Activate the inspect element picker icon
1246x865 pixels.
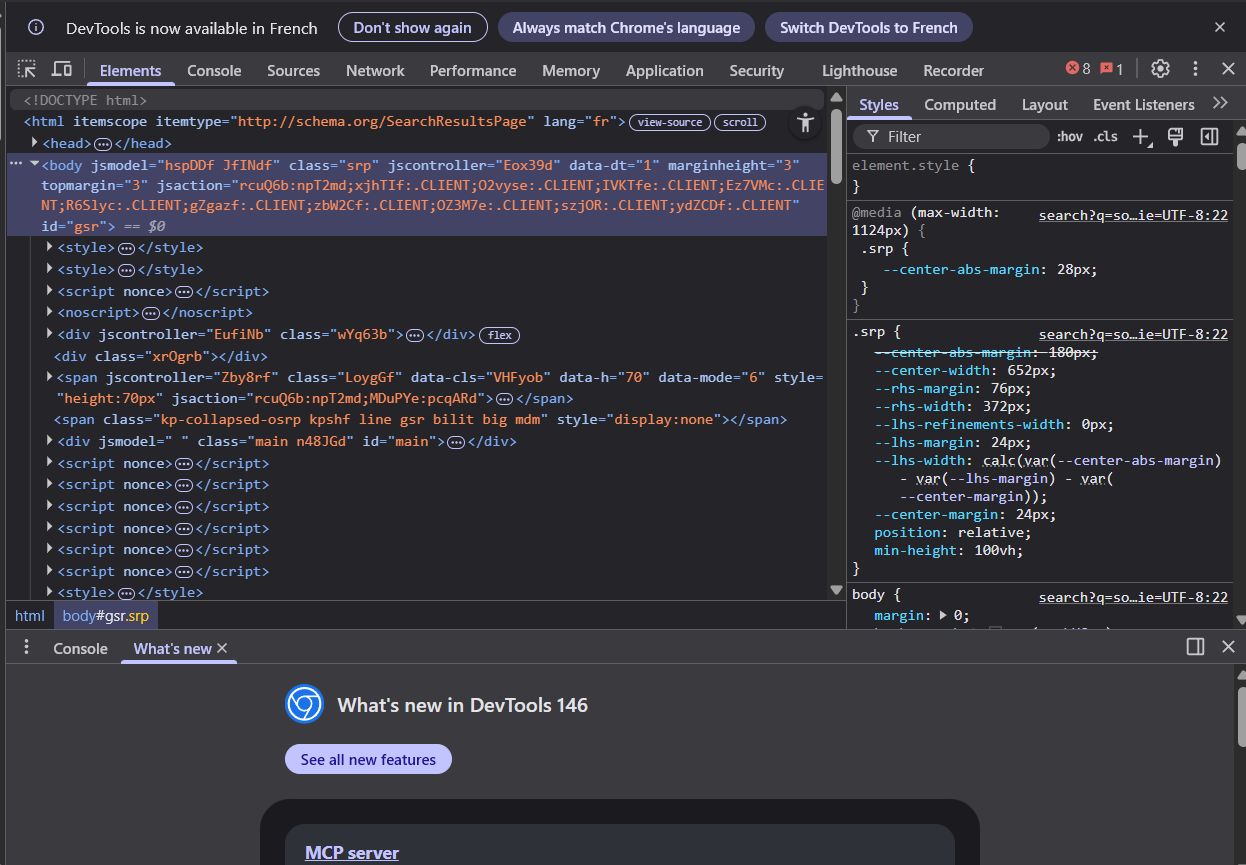[x=27, y=69]
